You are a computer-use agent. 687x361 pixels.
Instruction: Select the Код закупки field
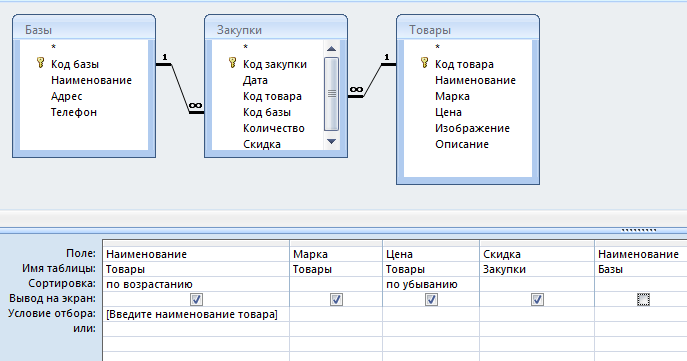(275, 64)
